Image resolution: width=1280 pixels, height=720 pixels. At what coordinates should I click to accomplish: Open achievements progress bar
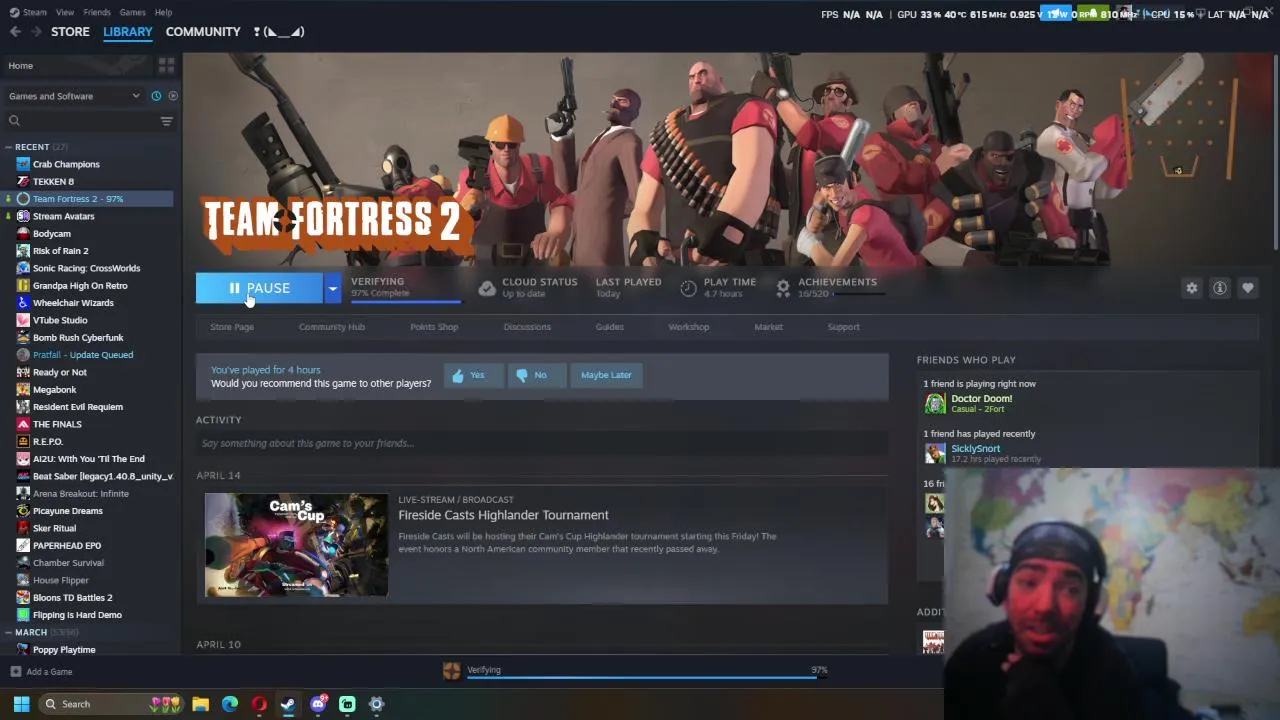tap(860, 294)
